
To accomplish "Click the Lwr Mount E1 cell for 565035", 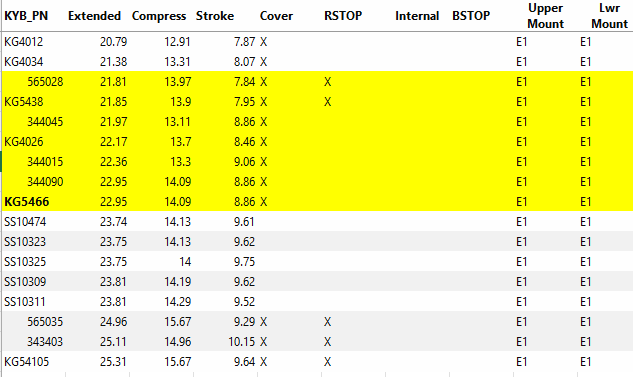I will coord(586,322).
